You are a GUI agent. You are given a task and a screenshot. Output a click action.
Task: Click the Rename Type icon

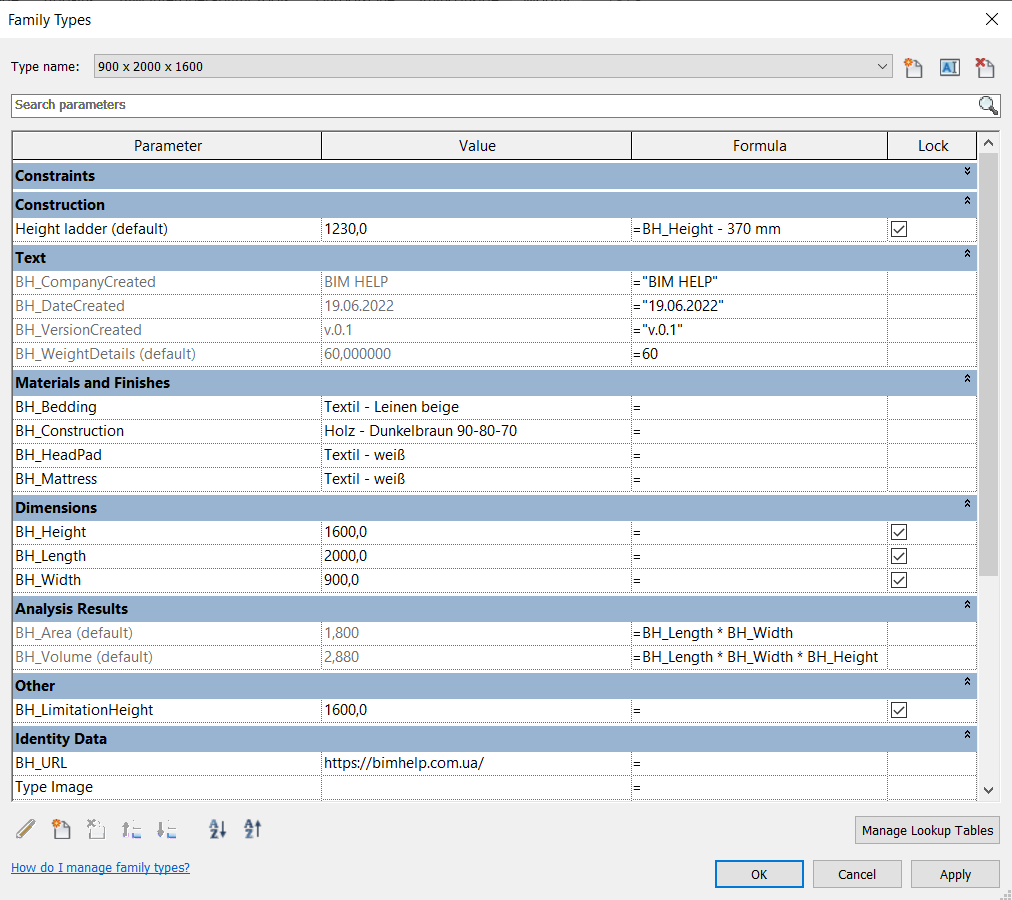pyautogui.click(x=949, y=68)
